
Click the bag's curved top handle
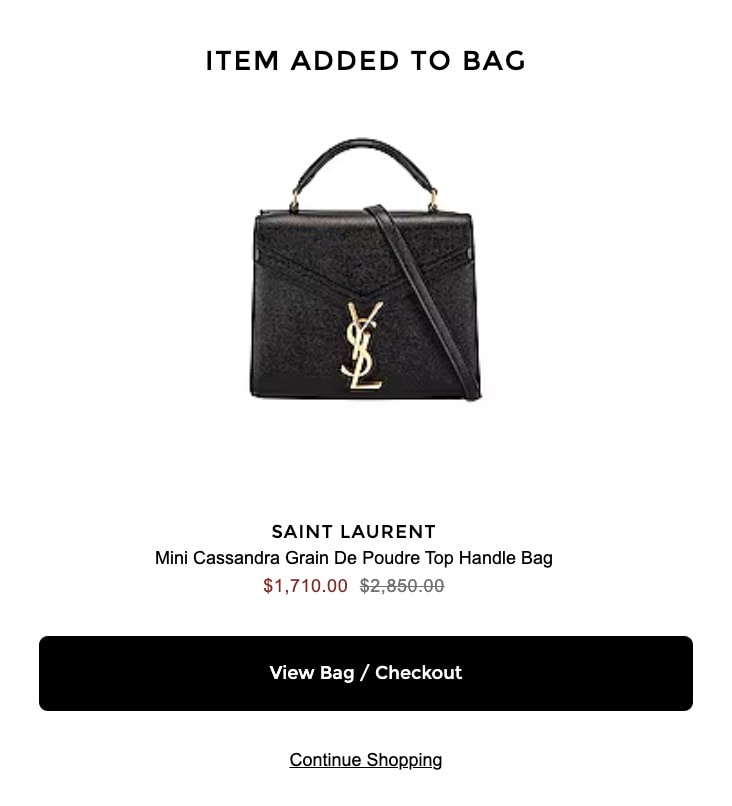click(362, 164)
